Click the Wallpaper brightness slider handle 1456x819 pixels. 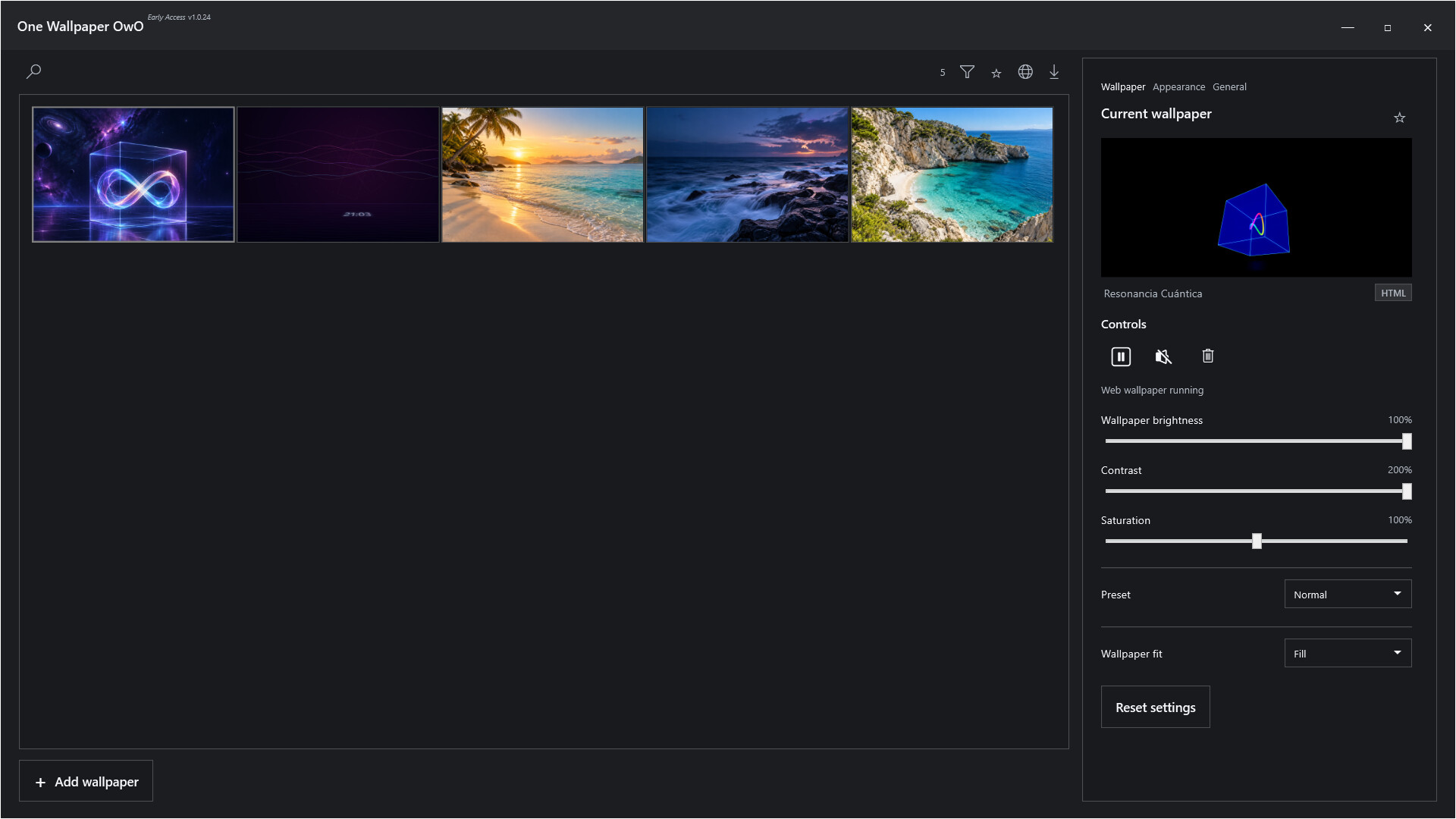point(1407,441)
